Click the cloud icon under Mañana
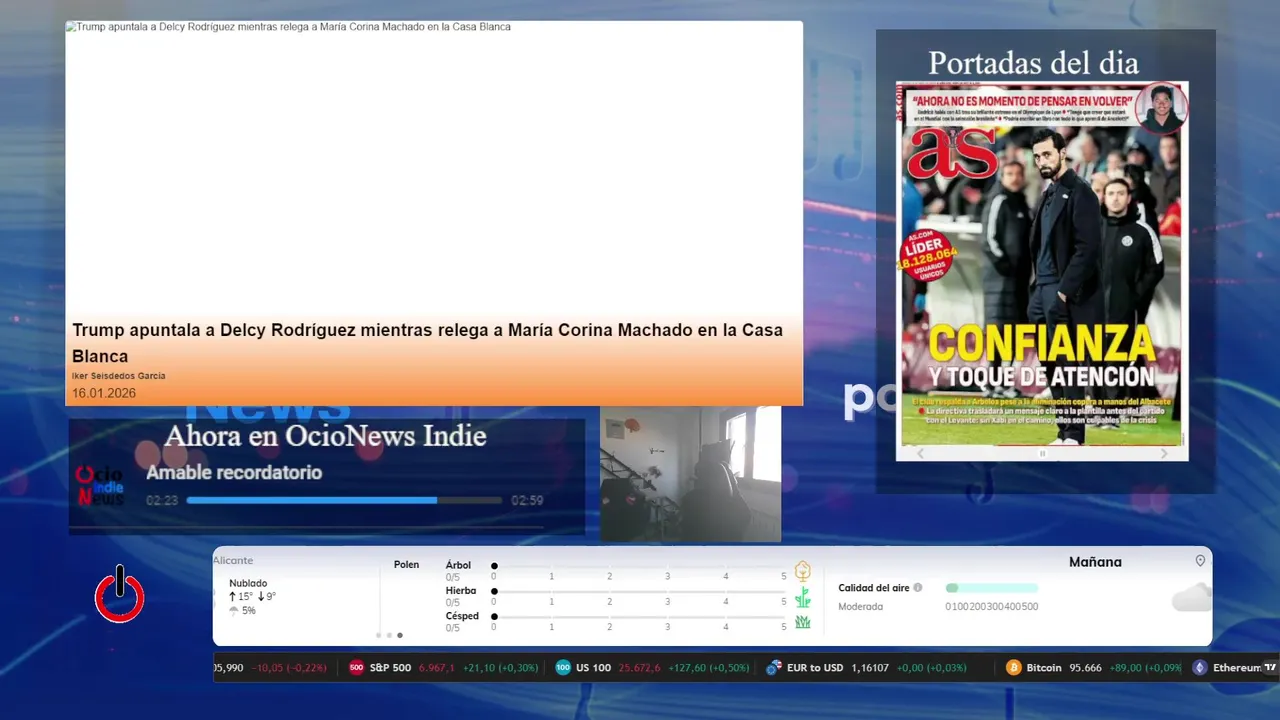Viewport: 1280px width, 720px height. pyautogui.click(x=1191, y=598)
